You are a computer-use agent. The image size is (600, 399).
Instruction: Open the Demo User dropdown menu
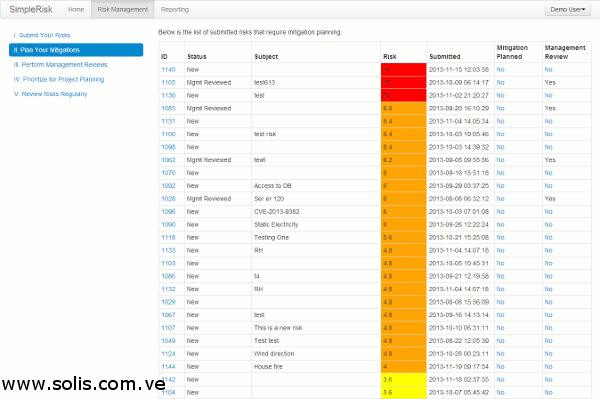coord(567,9)
